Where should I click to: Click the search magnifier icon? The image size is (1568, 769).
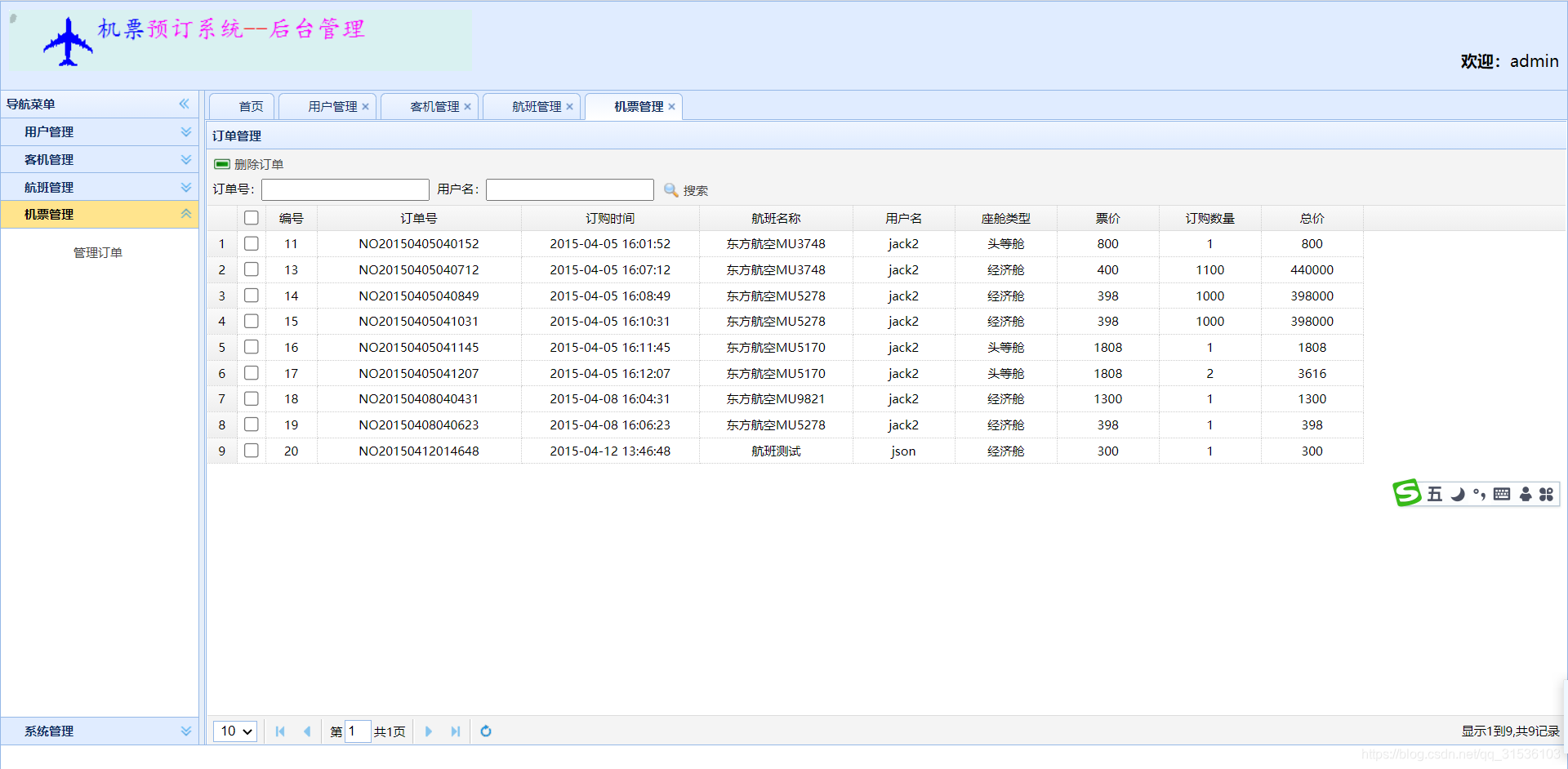[x=670, y=190]
